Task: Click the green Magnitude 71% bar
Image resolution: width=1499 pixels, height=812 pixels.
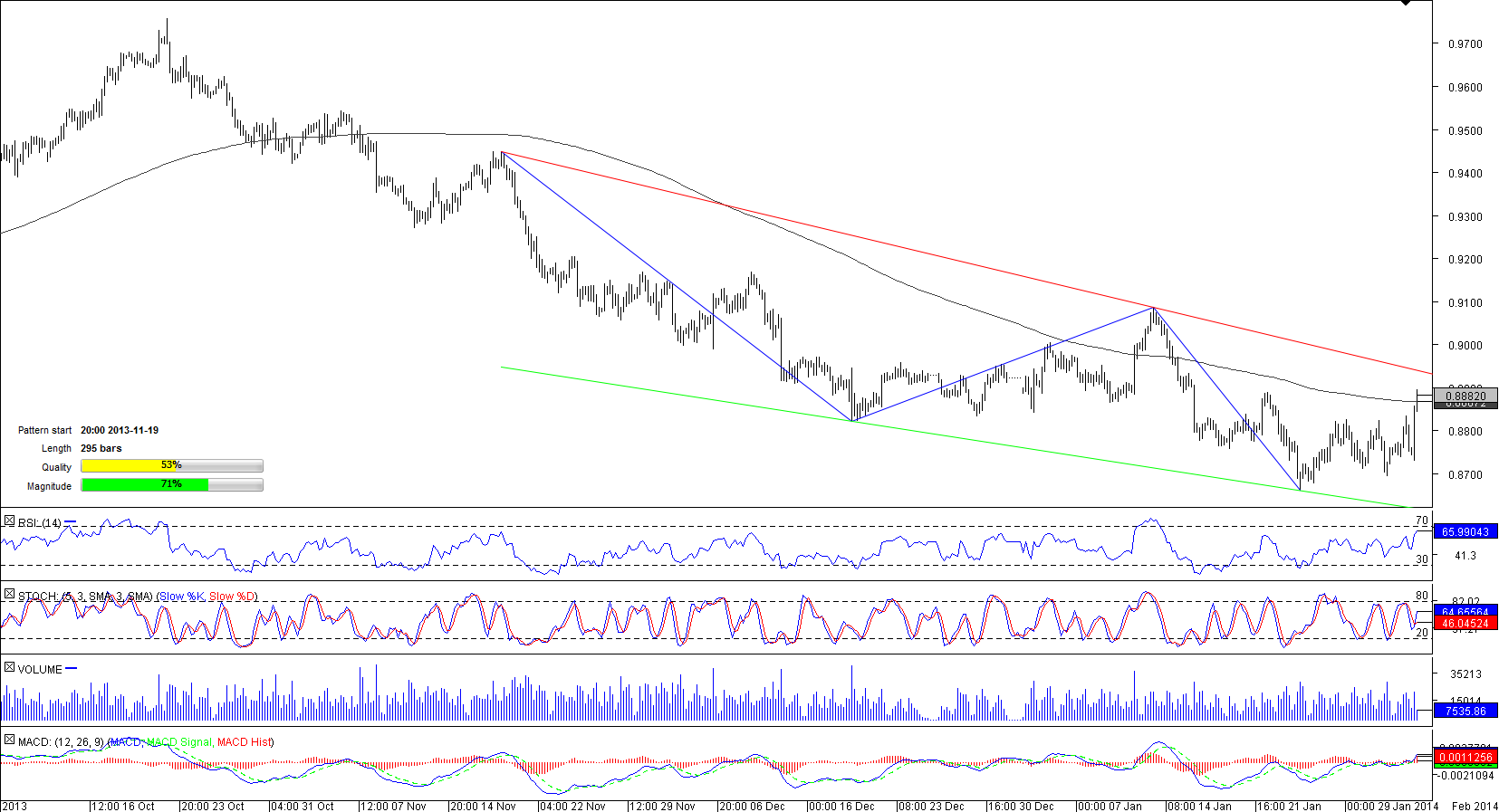Action: [171, 485]
